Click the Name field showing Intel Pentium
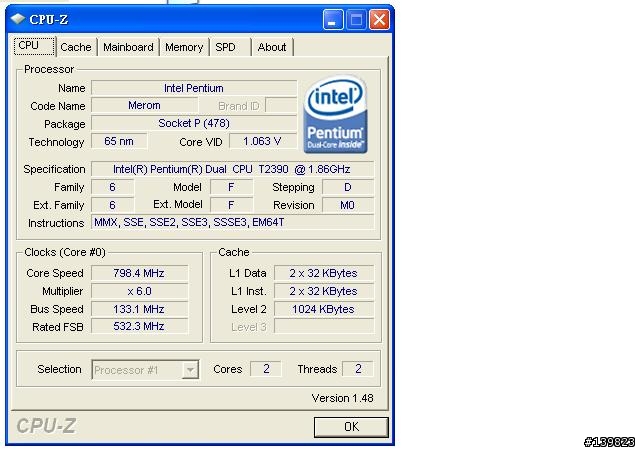The width and height of the screenshot is (640, 450). [x=194, y=88]
